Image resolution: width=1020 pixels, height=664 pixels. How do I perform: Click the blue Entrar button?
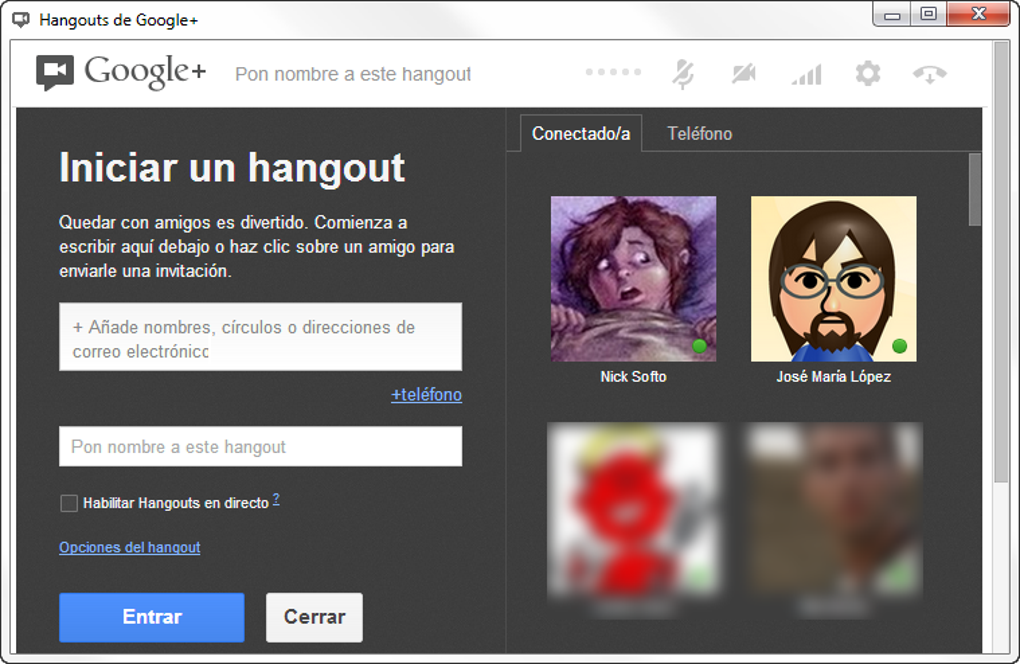click(152, 617)
